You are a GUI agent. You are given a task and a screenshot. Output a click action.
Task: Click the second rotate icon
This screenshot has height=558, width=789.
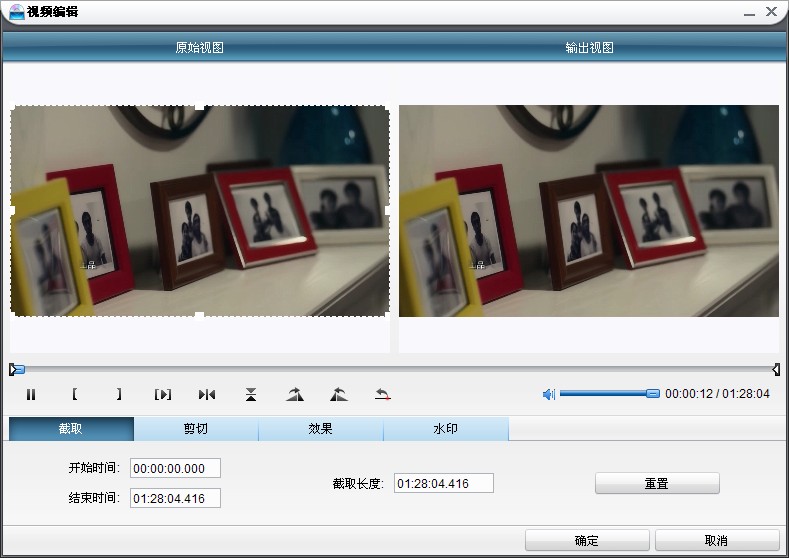(x=339, y=395)
